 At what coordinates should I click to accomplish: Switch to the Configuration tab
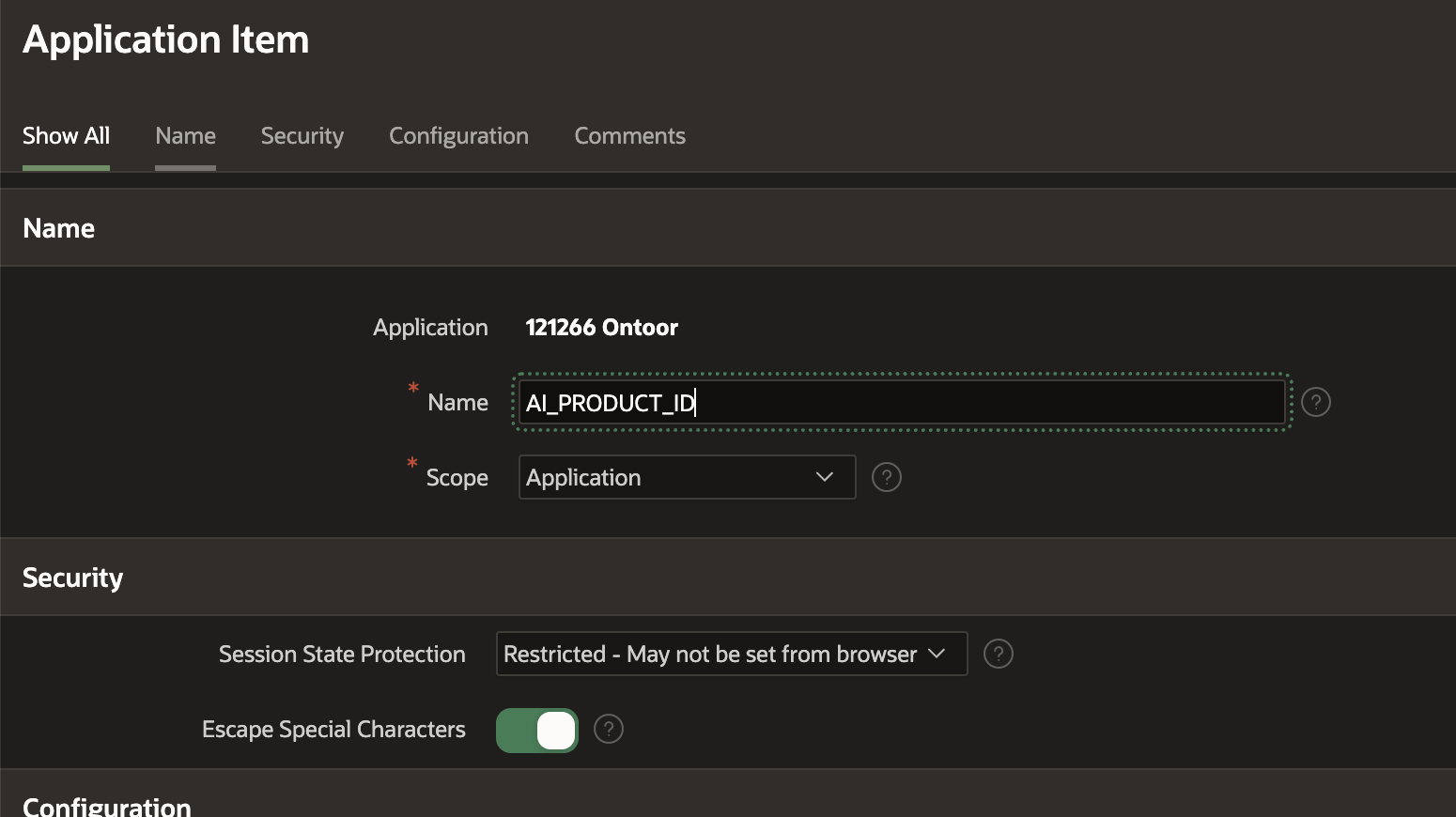point(458,135)
